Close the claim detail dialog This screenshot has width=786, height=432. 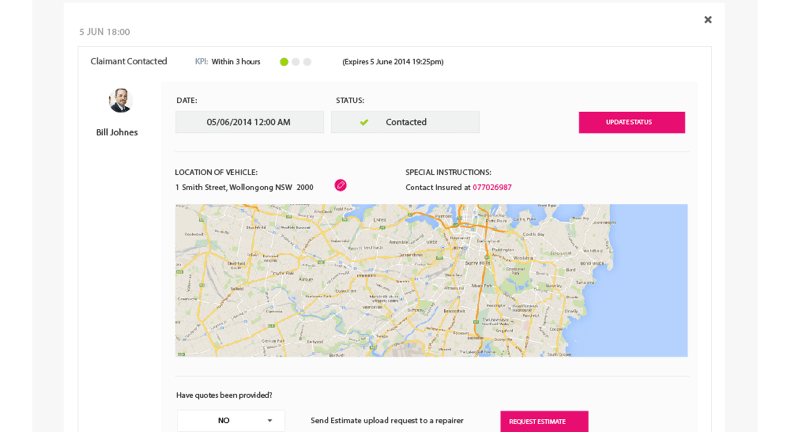point(707,20)
